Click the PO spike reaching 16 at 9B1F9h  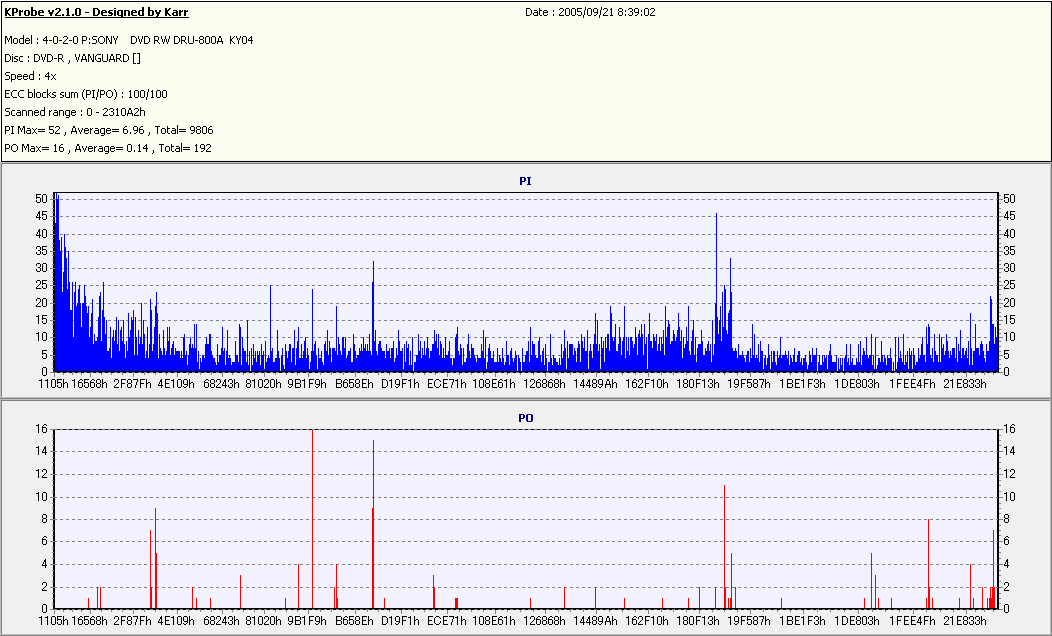click(313, 519)
